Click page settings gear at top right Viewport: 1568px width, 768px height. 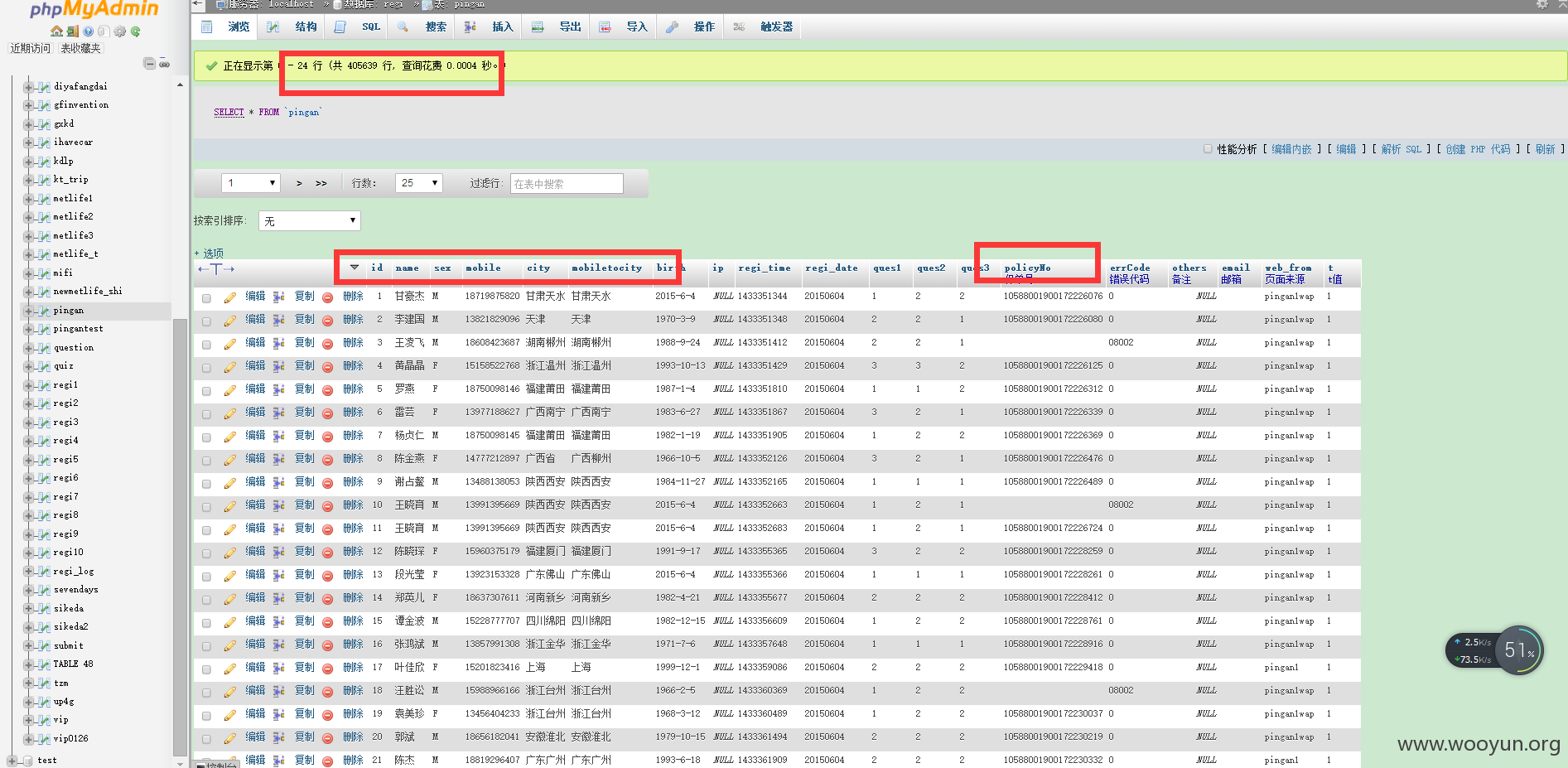1541,4
